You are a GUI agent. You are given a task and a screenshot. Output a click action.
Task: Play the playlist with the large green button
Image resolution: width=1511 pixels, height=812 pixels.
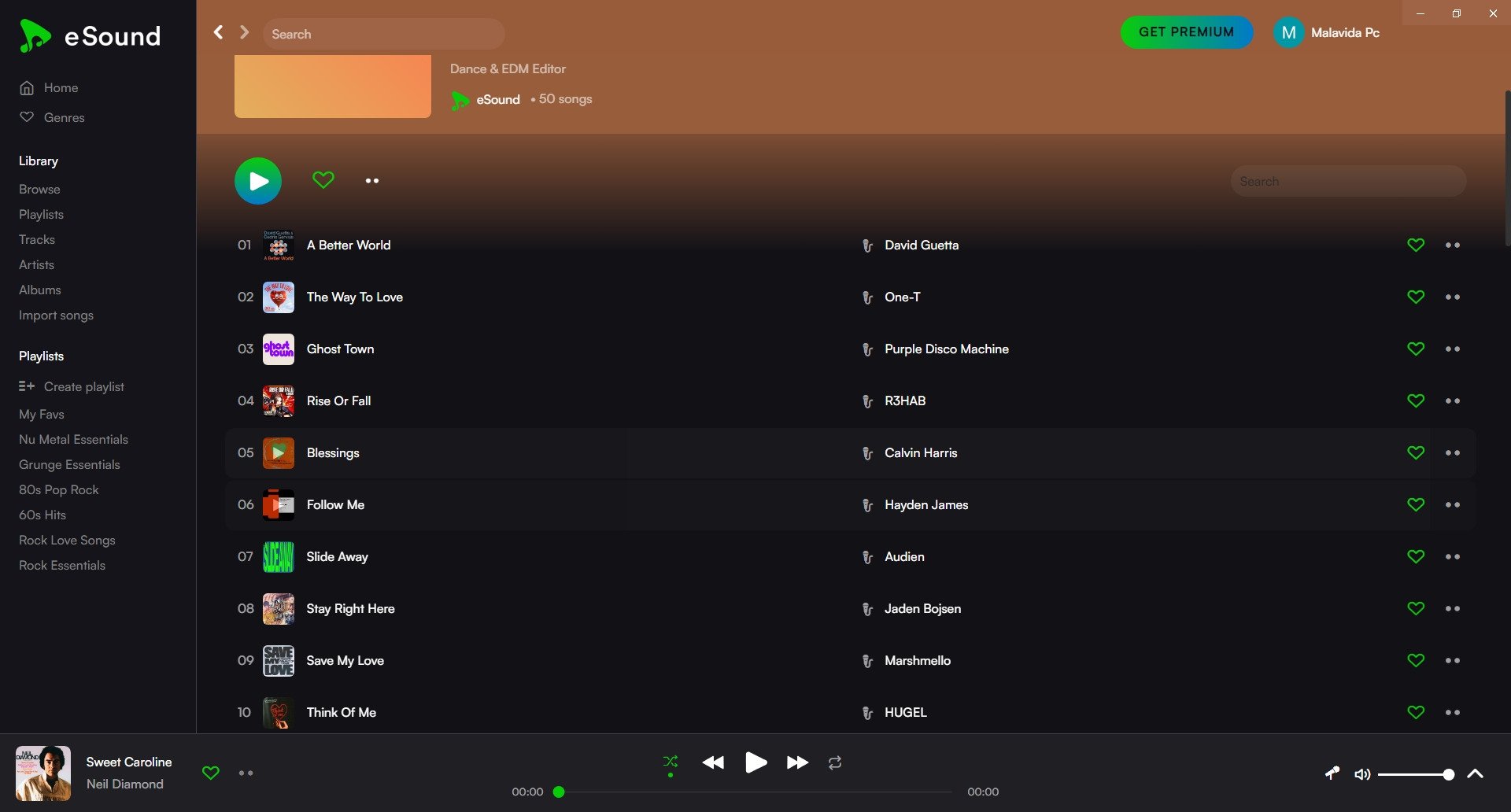click(258, 181)
